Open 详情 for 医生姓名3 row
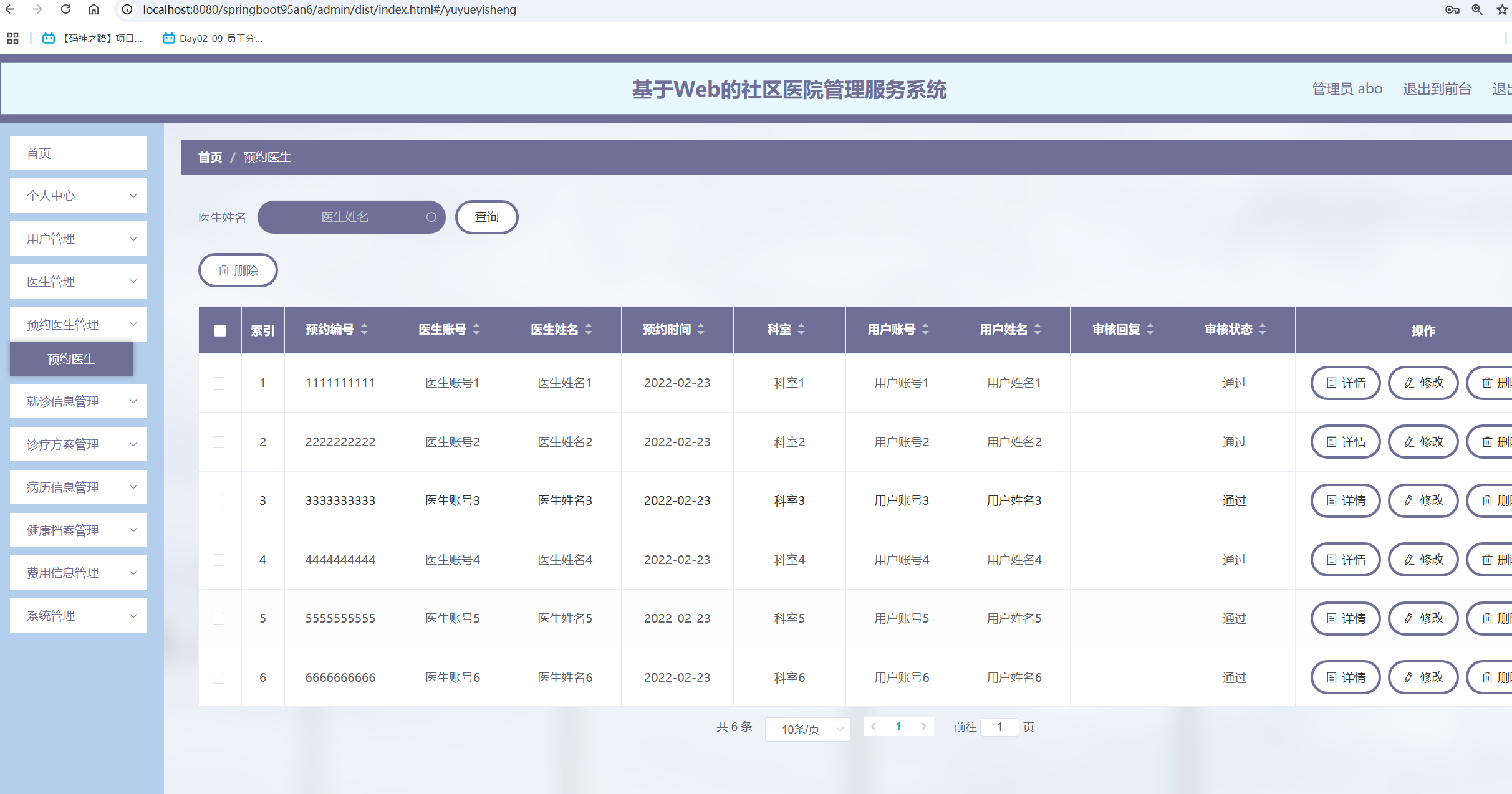Image resolution: width=1512 pixels, height=794 pixels. click(x=1346, y=500)
